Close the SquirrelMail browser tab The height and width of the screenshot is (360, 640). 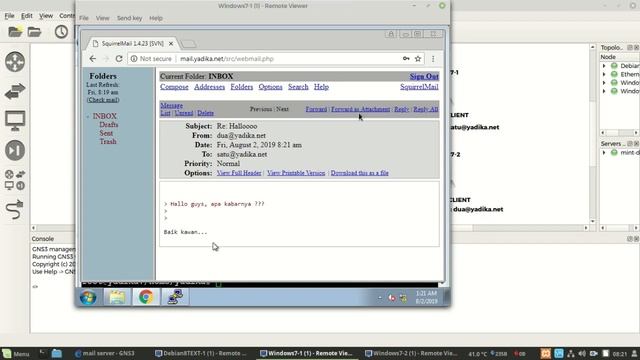click(x=171, y=43)
